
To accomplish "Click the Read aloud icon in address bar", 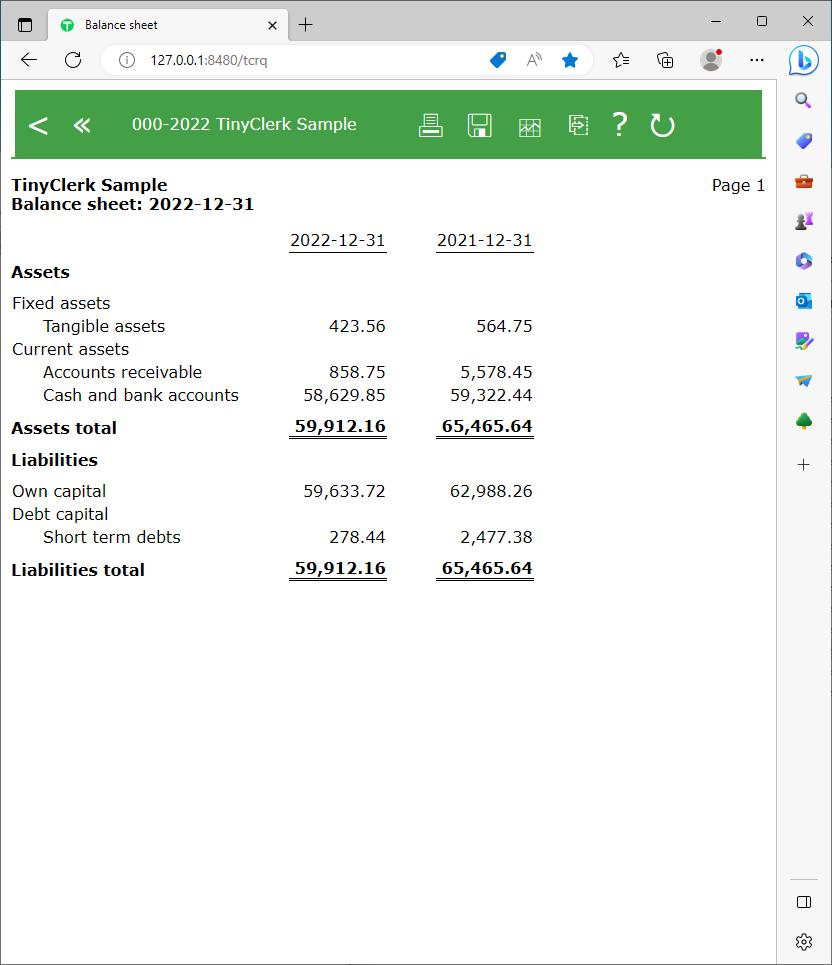I will (x=534, y=60).
